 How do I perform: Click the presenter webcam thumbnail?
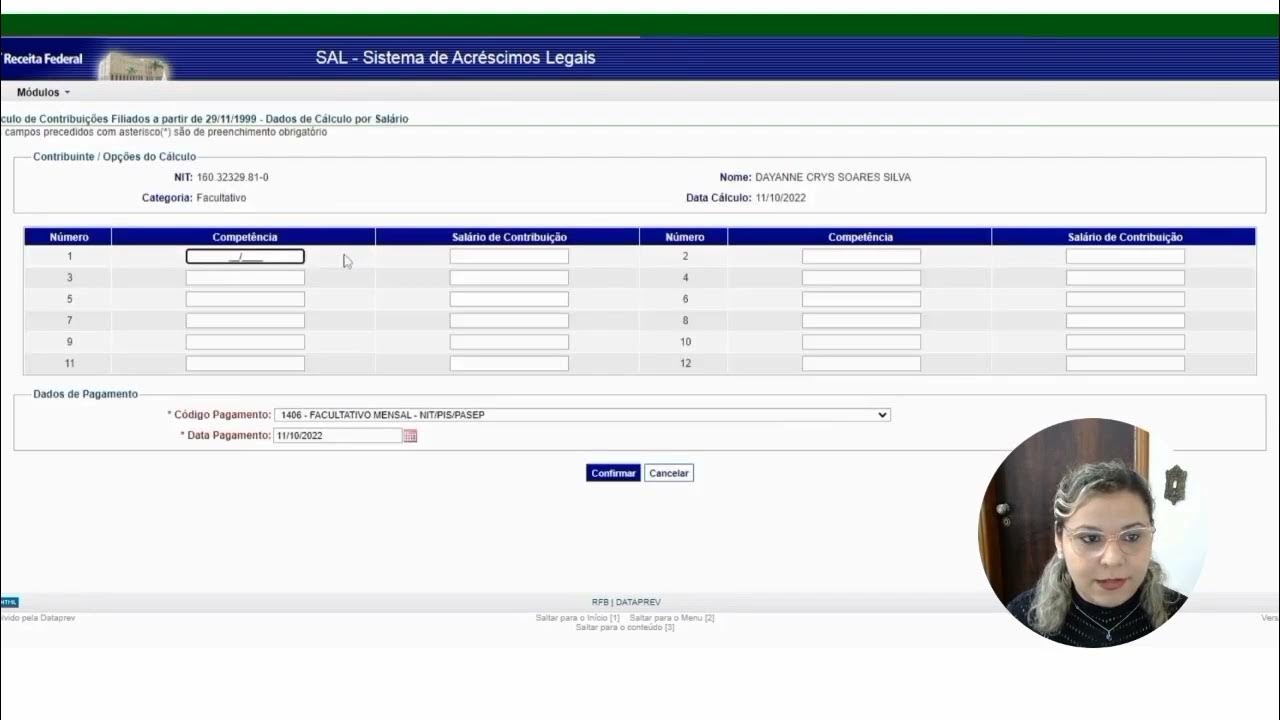[1092, 533]
